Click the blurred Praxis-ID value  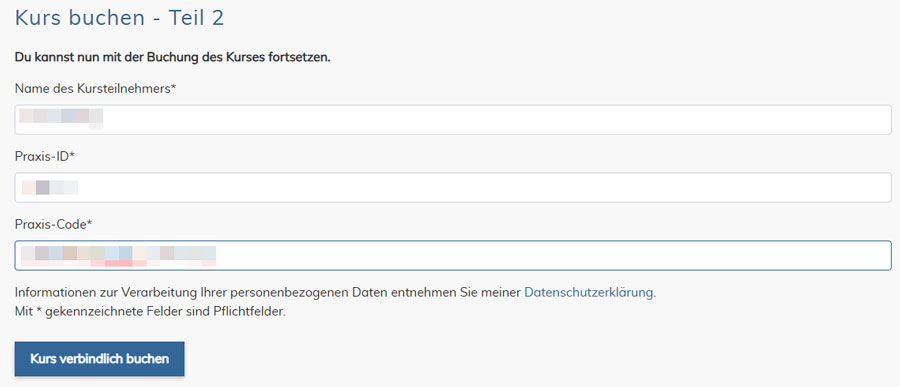point(49,187)
